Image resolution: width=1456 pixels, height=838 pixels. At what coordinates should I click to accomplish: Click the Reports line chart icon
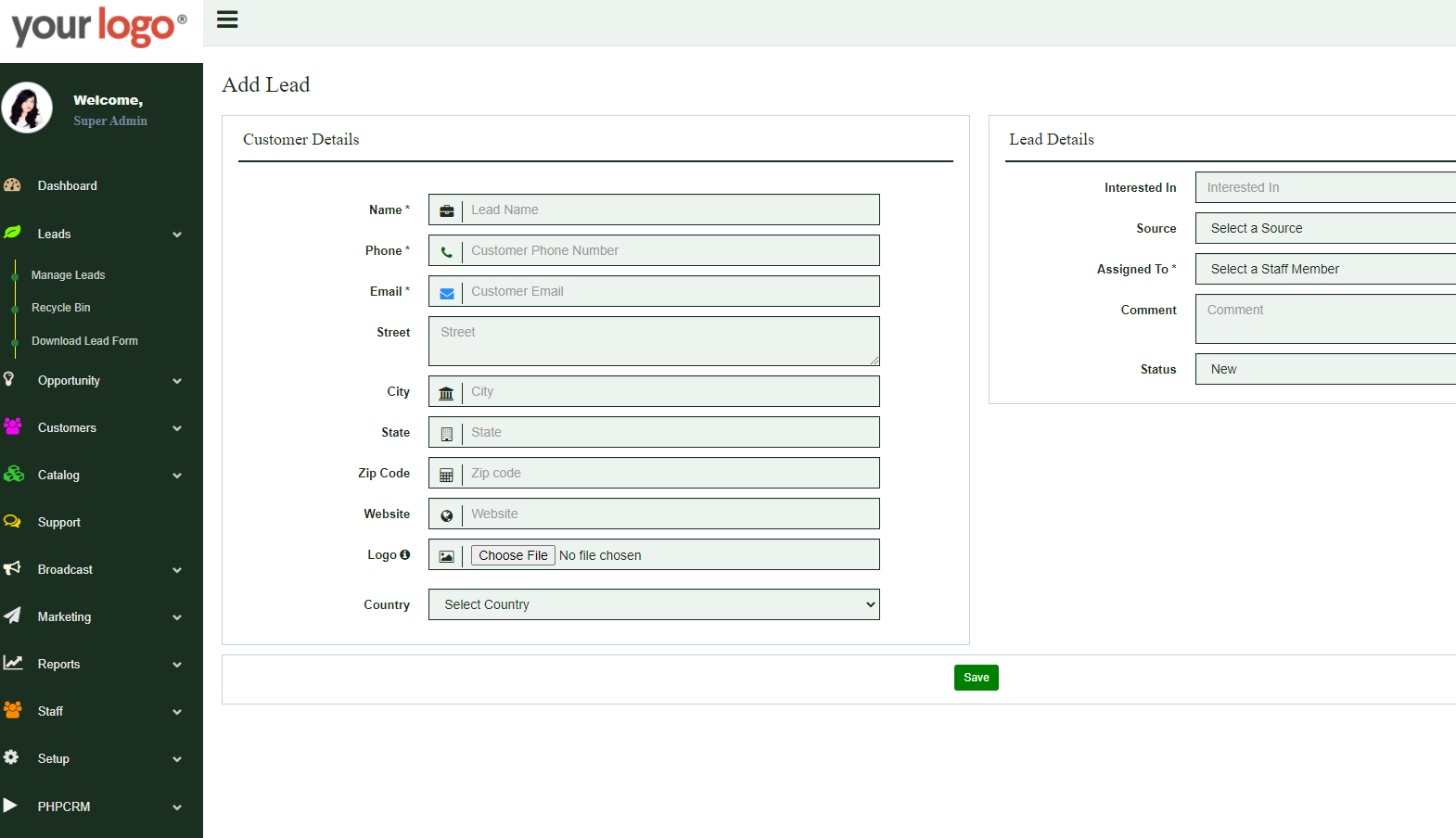(x=13, y=663)
